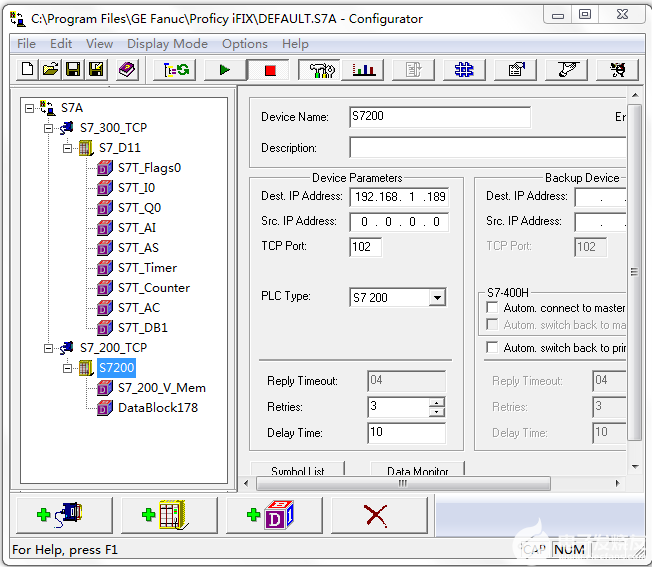
Task: Click the blue grid toolbar icon
Action: click(464, 69)
